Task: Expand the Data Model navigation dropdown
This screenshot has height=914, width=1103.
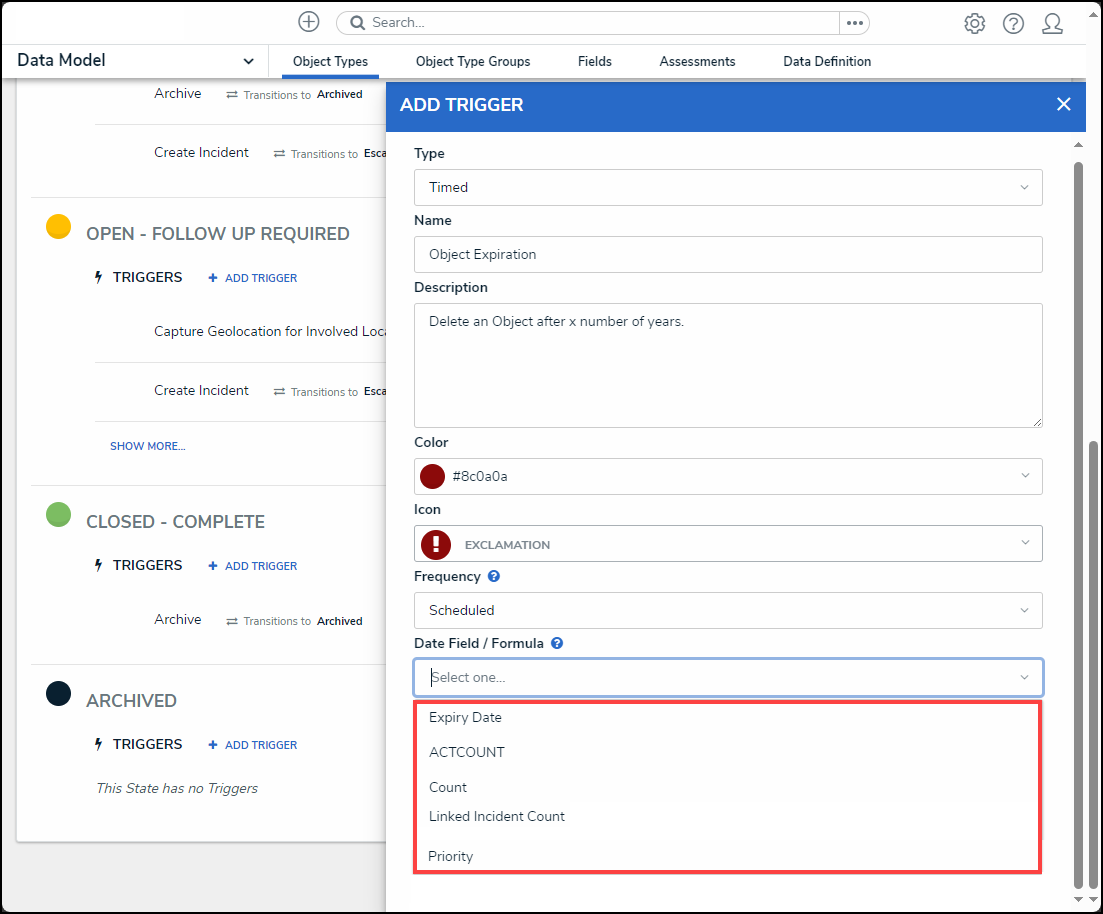Action: pos(248,61)
